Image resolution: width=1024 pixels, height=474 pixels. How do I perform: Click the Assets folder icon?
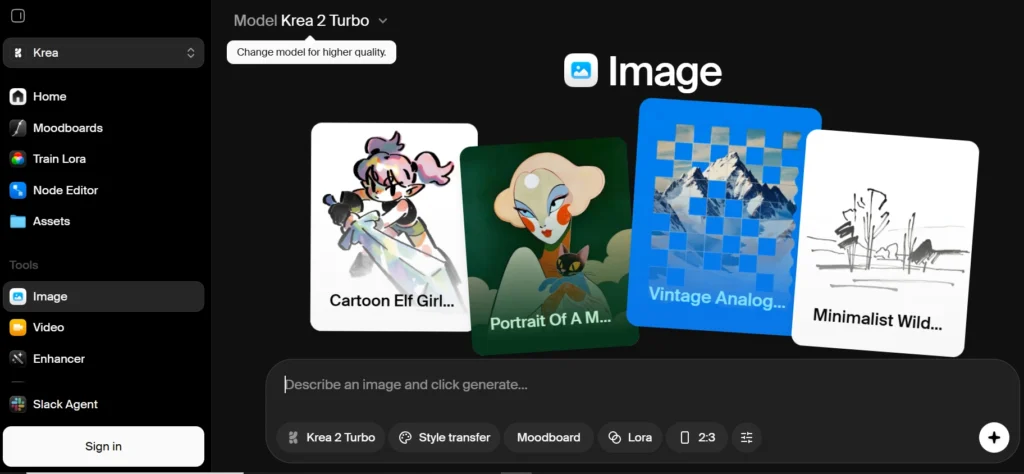click(x=18, y=221)
